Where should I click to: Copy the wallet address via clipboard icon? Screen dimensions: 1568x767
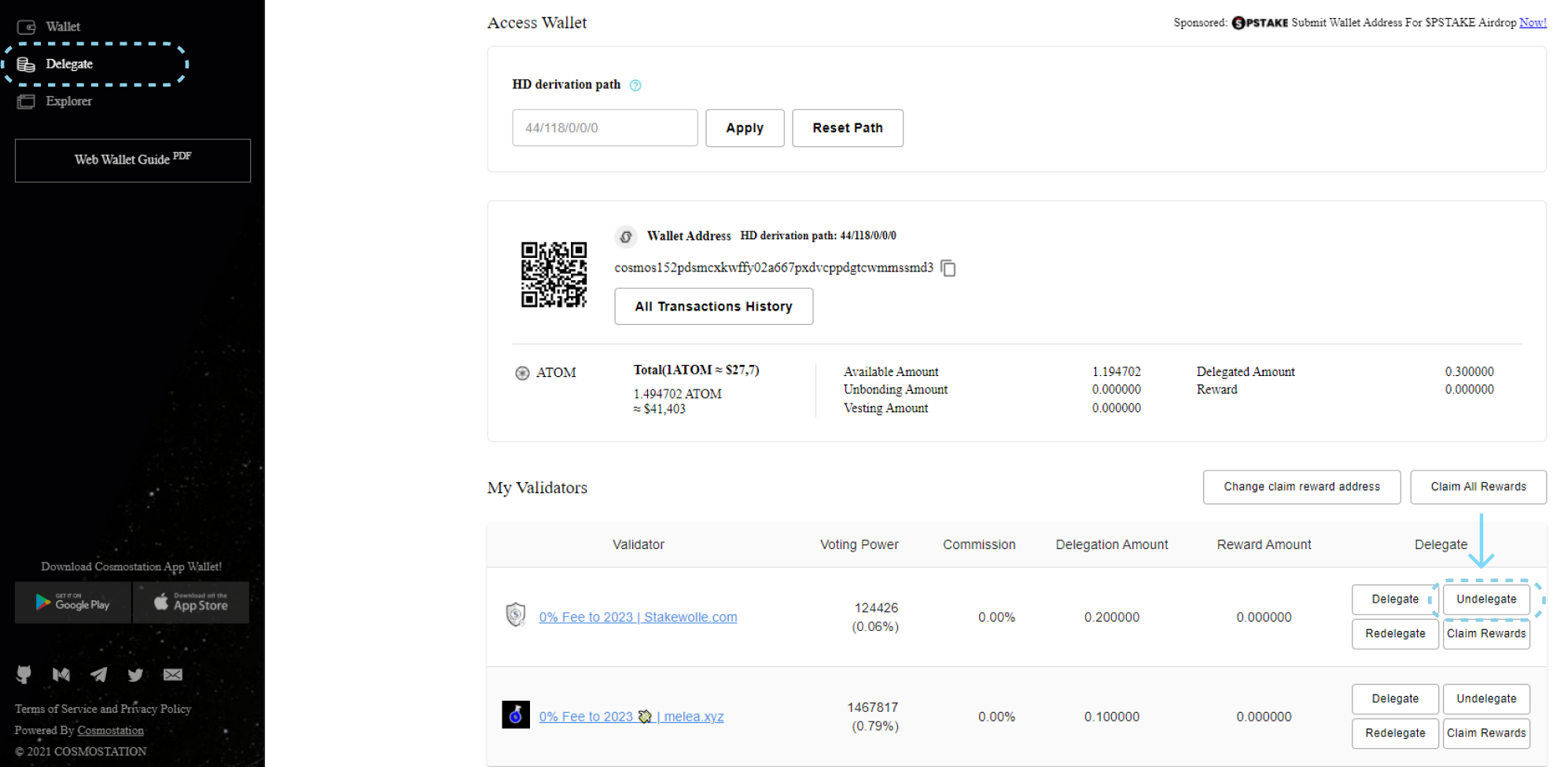point(948,268)
